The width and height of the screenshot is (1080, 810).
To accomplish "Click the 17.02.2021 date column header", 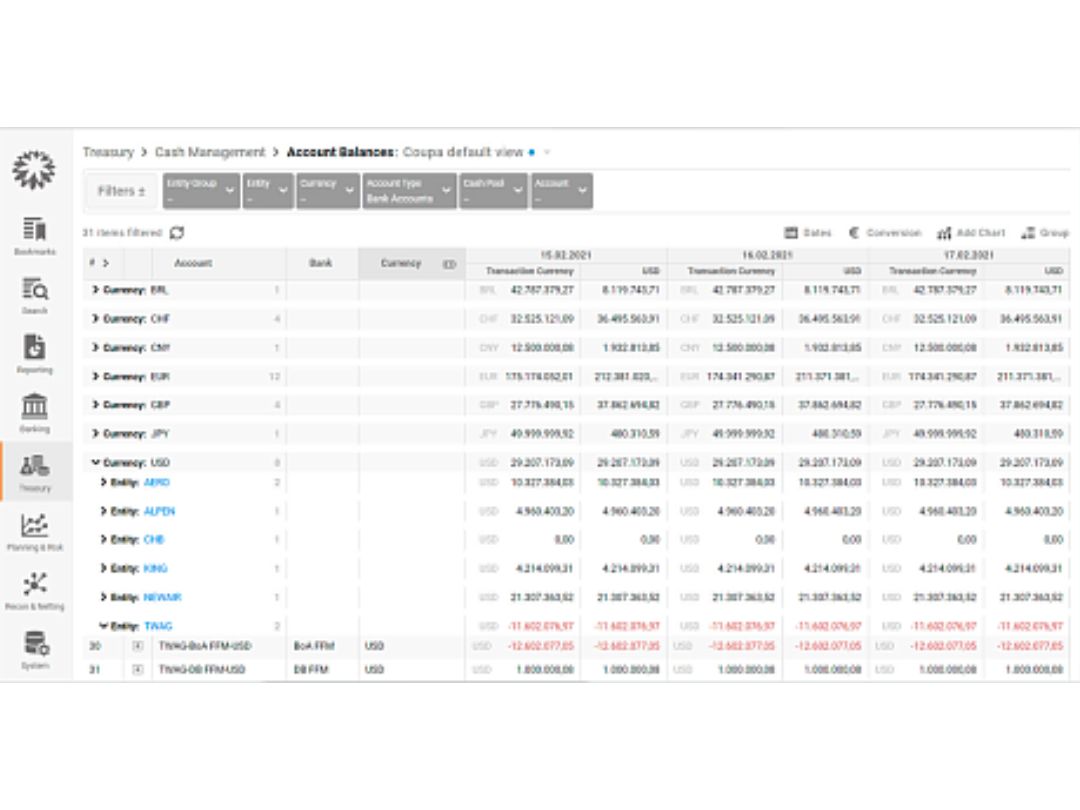I will click(969, 255).
